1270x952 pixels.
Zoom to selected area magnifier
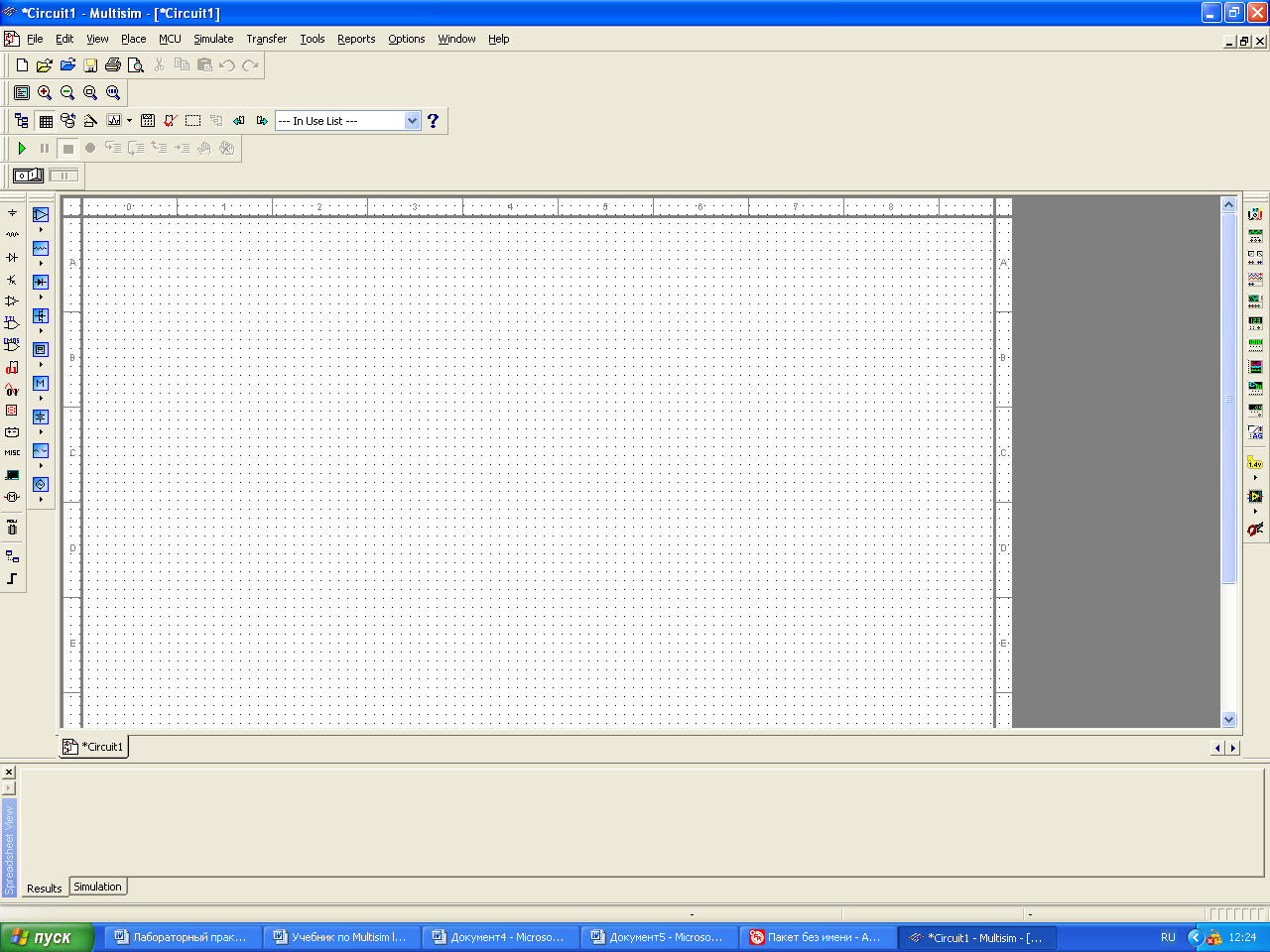(x=90, y=92)
